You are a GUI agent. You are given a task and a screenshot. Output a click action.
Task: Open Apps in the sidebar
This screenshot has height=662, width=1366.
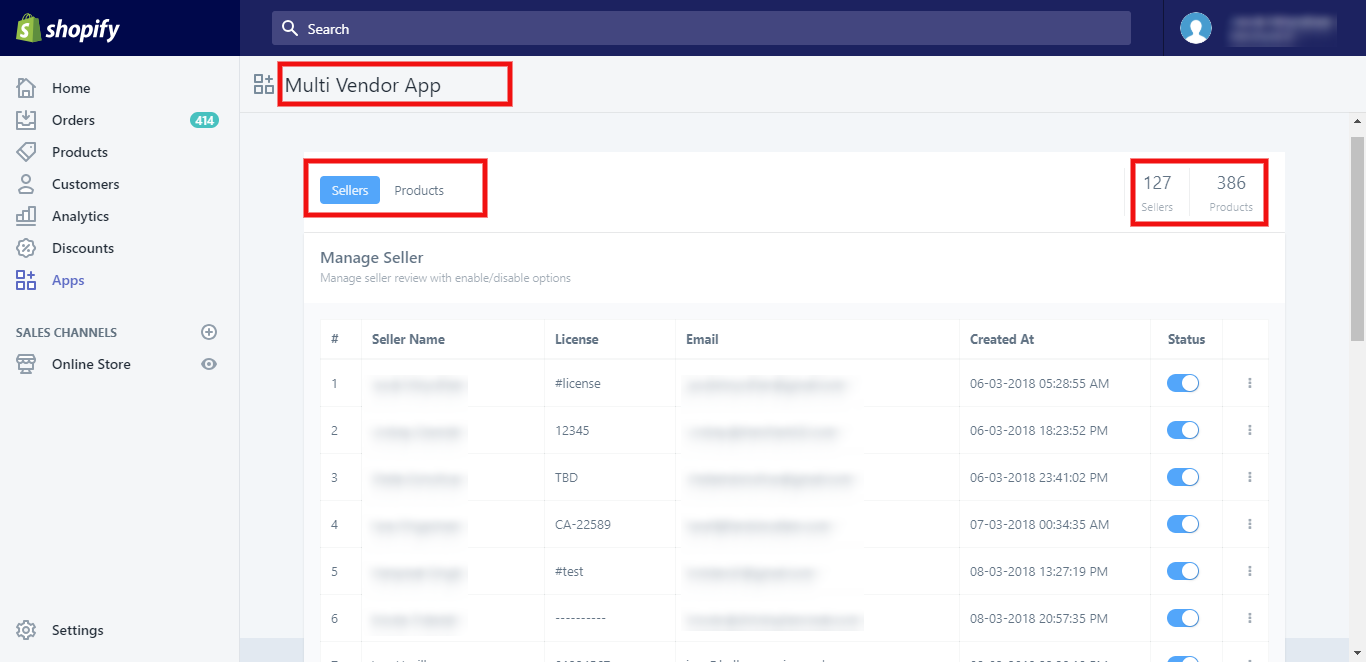(x=68, y=280)
